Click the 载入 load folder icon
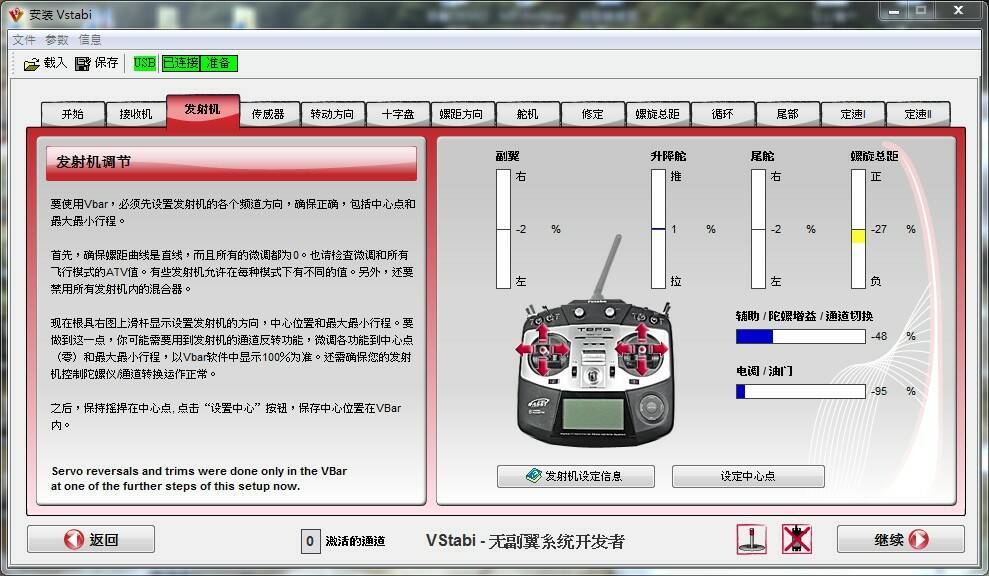 click(x=31, y=64)
